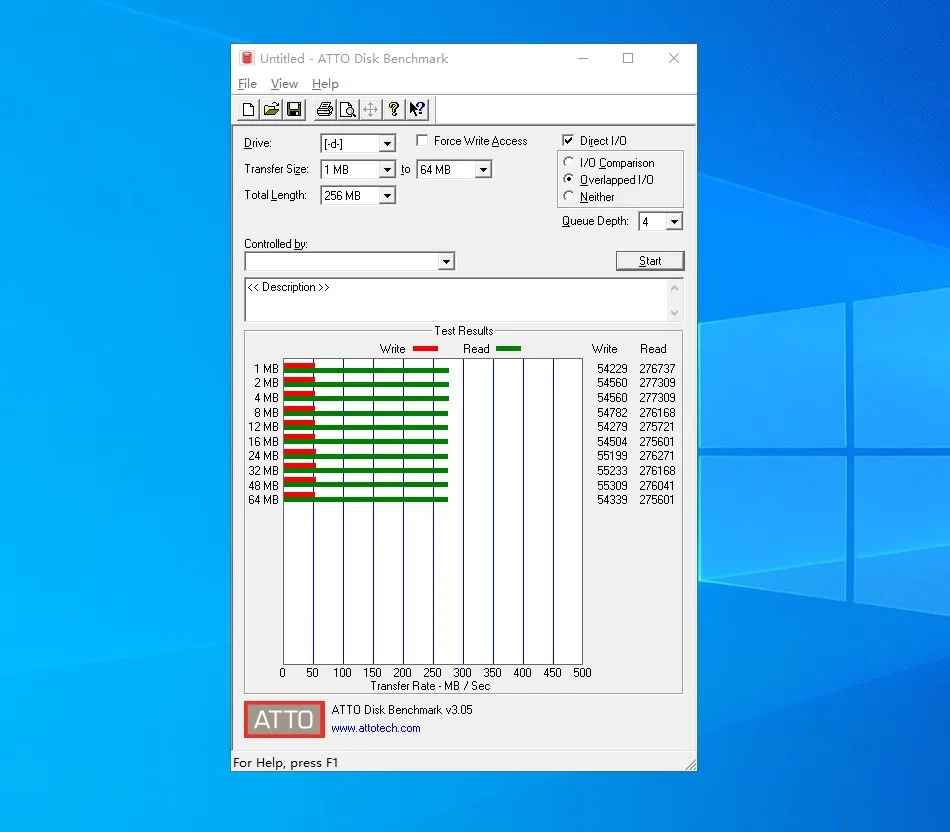Click the four-arrow move toolbar icon
Screen dimensions: 950x832
pyautogui.click(x=371, y=110)
